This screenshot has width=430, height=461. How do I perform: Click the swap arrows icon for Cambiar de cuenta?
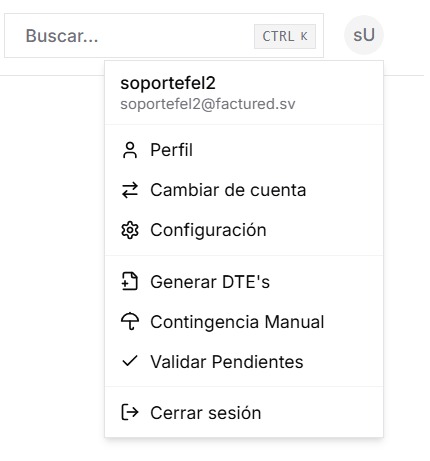(130, 190)
